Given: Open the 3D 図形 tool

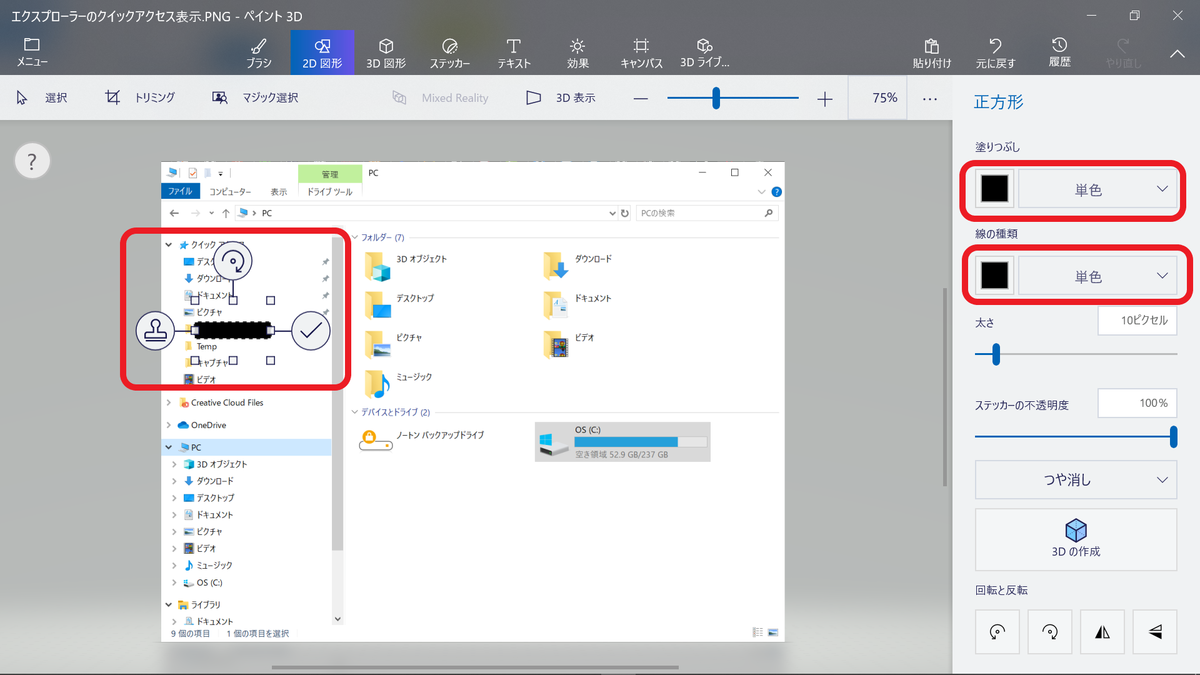Looking at the screenshot, I should coord(386,52).
